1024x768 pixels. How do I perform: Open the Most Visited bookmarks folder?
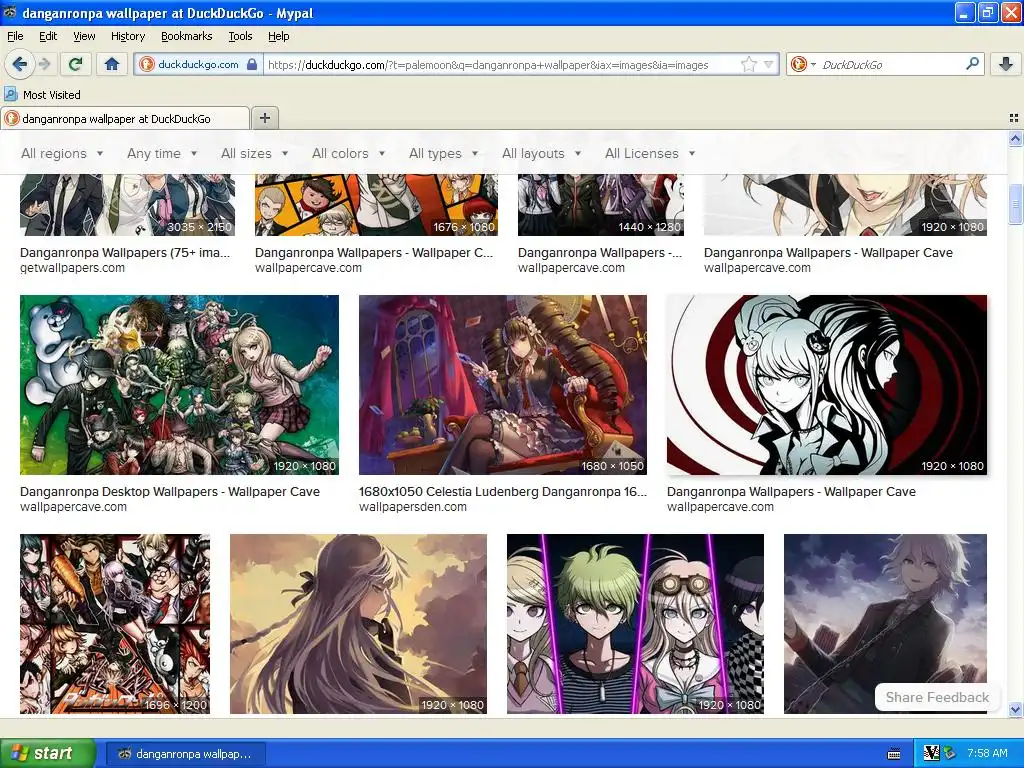pyautogui.click(x=42, y=95)
